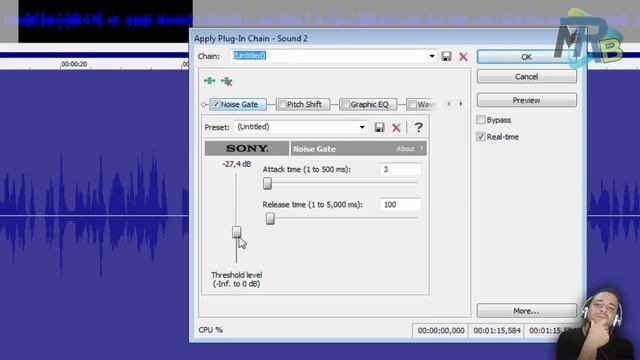Click the Release time slider handle
The image size is (640, 360).
pos(270,219)
